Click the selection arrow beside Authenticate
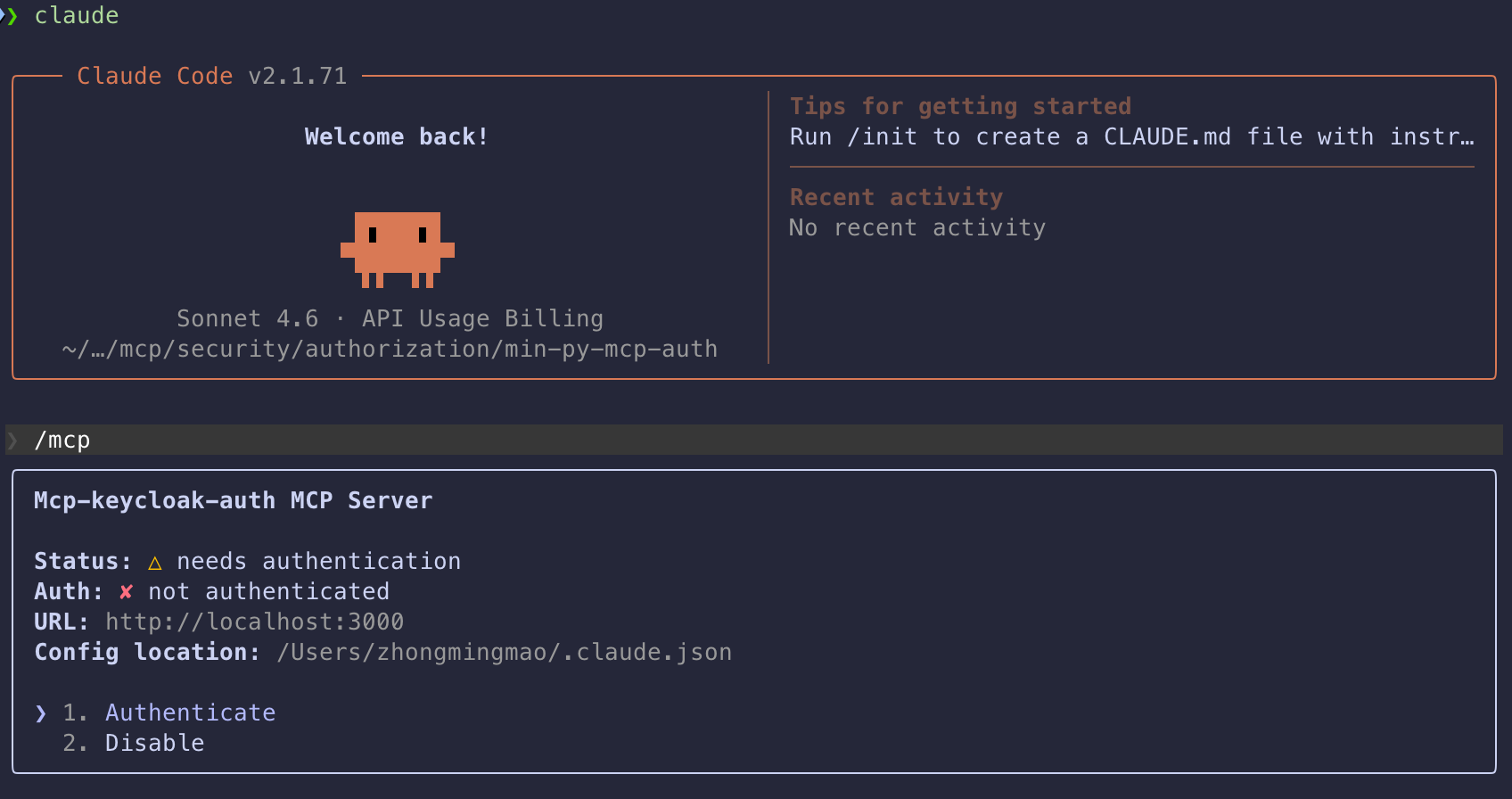Image resolution: width=1512 pixels, height=799 pixels. point(41,713)
